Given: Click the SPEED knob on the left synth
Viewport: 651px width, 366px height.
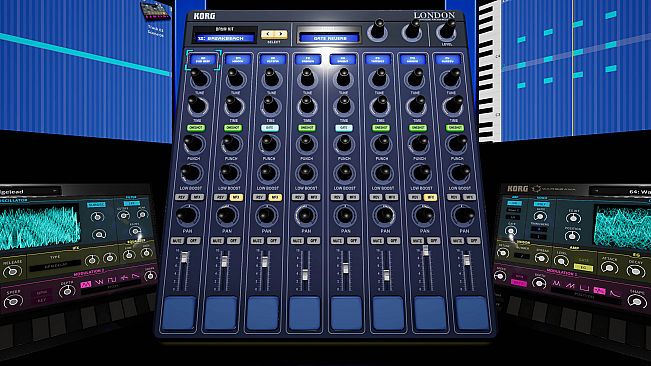Looking at the screenshot, I should point(13,302).
